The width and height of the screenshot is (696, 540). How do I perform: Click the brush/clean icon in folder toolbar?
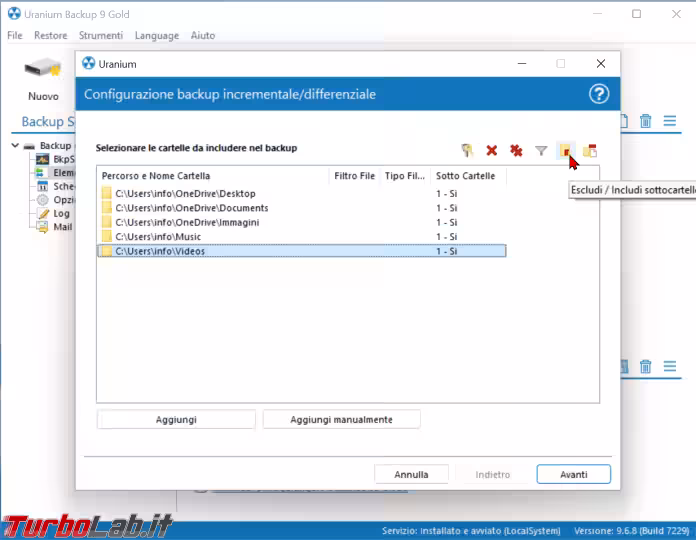click(467, 151)
